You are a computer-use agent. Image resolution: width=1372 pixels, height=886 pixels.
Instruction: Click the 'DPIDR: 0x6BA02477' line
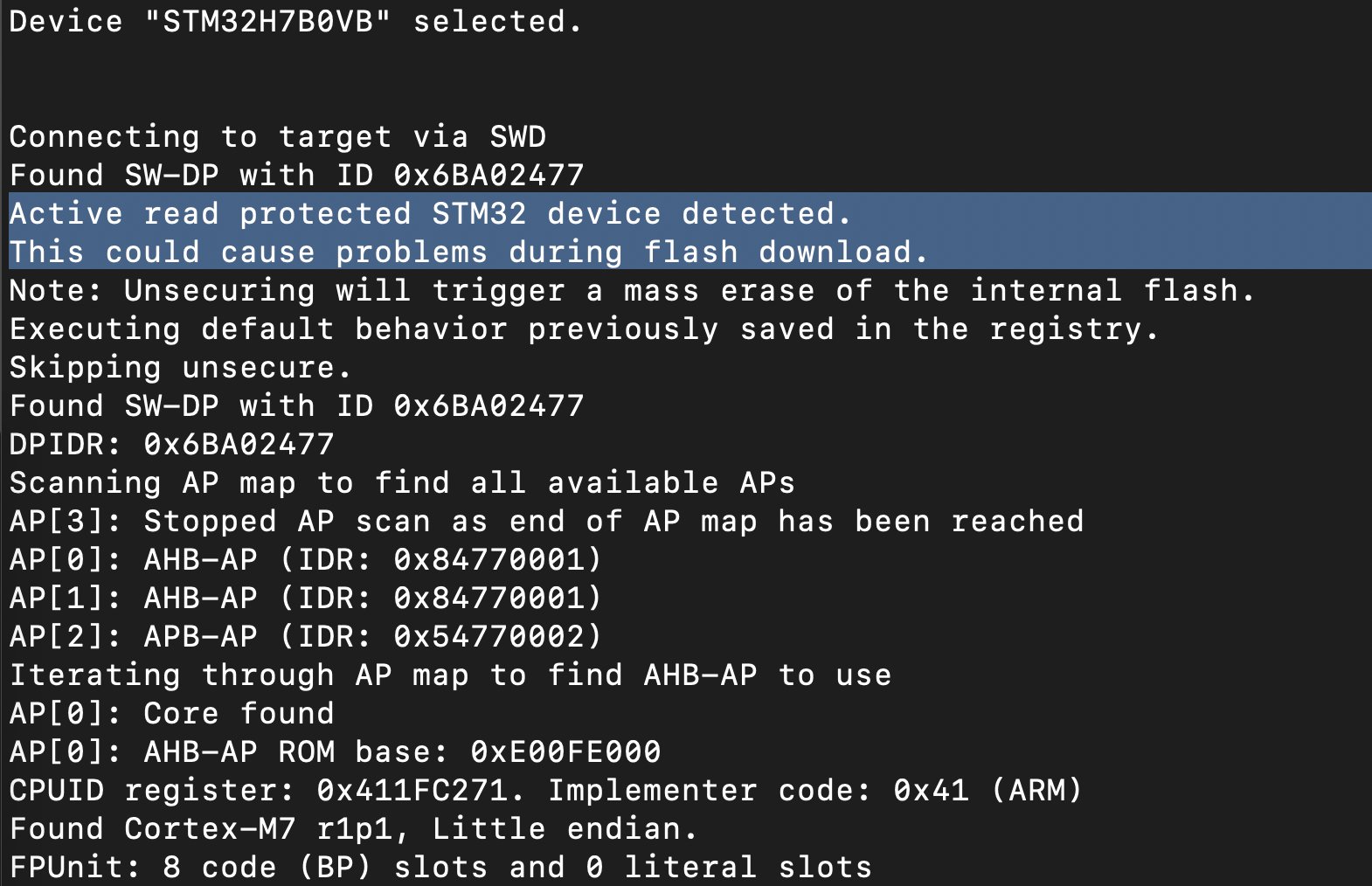coord(171,445)
